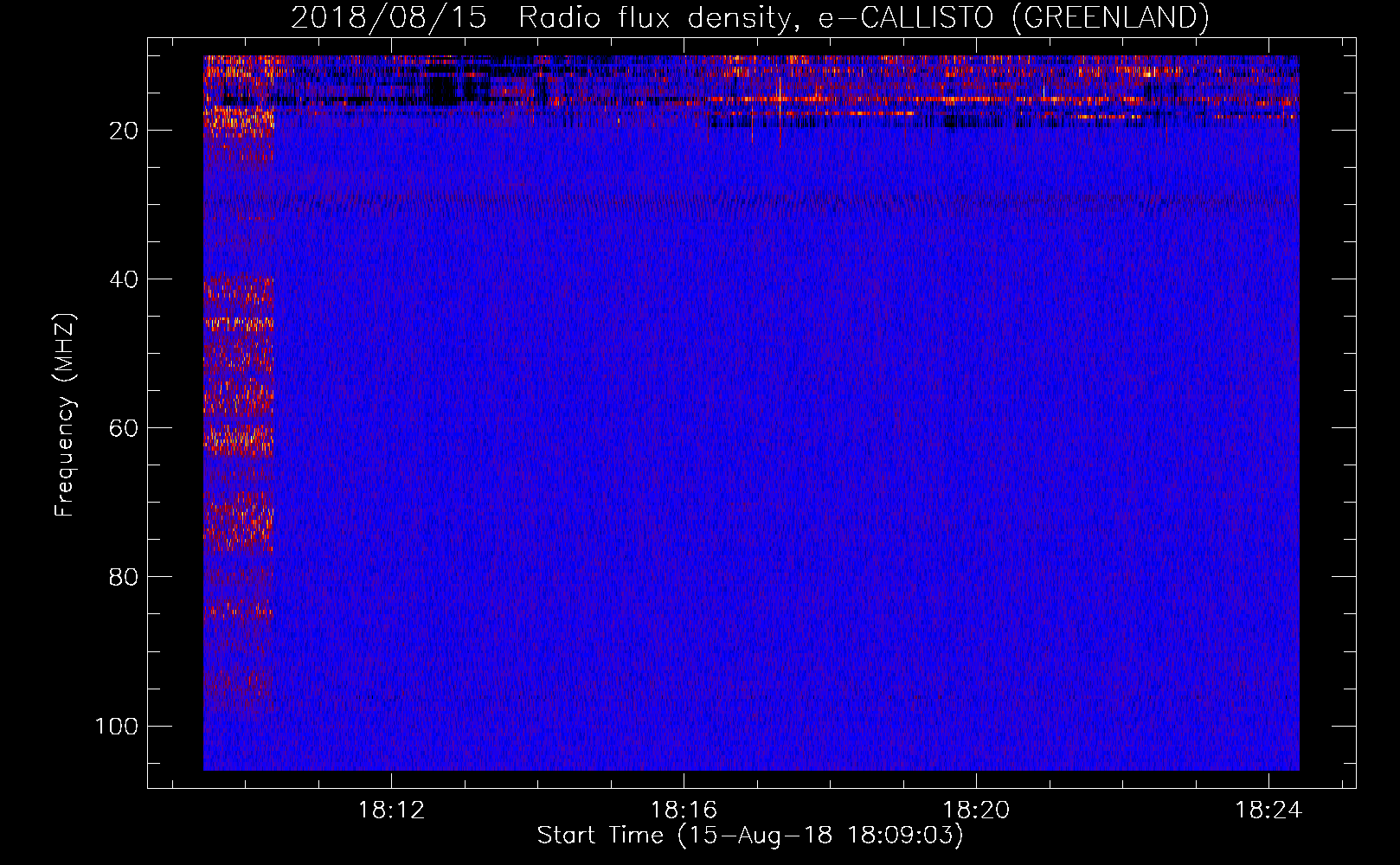Click the '40' frequency tick label
This screenshot has height=865, width=1400.
(124, 279)
